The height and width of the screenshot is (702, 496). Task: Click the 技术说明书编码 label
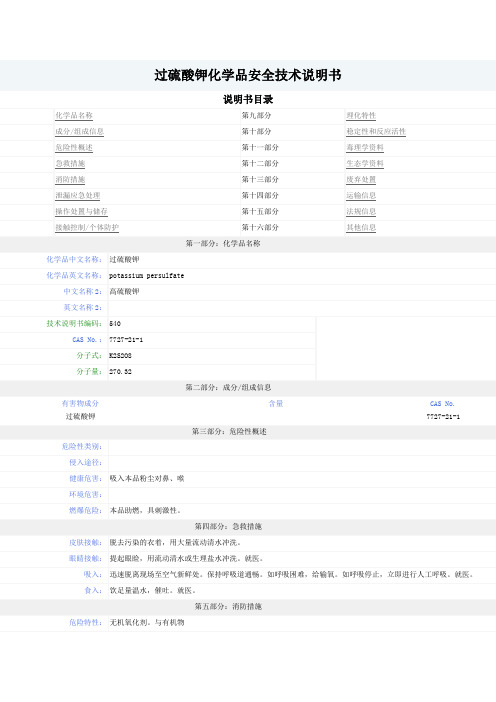(x=74, y=324)
